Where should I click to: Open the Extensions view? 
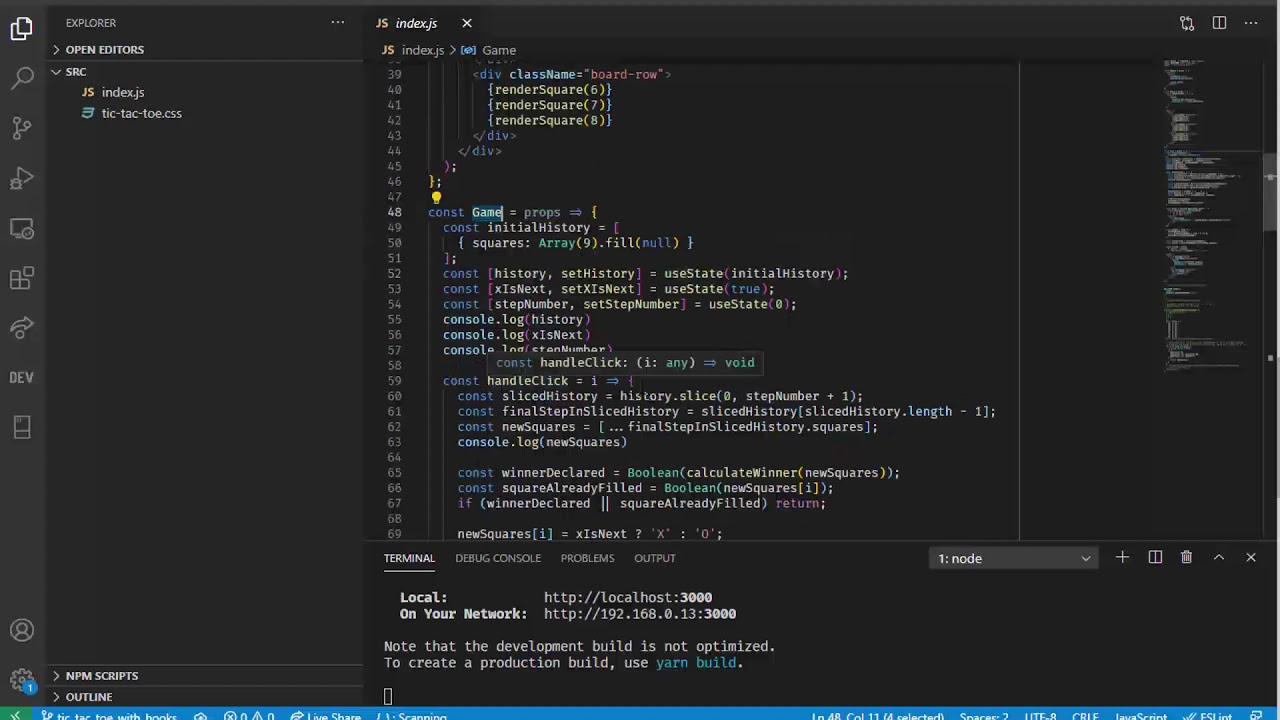22,279
